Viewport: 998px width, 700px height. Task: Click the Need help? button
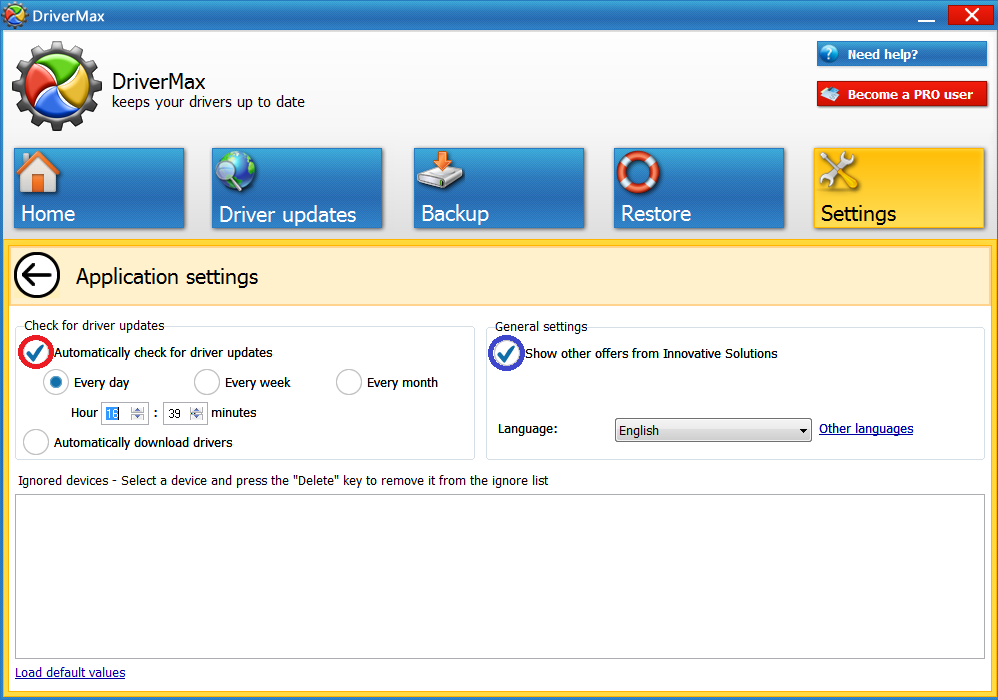[x=902, y=54]
